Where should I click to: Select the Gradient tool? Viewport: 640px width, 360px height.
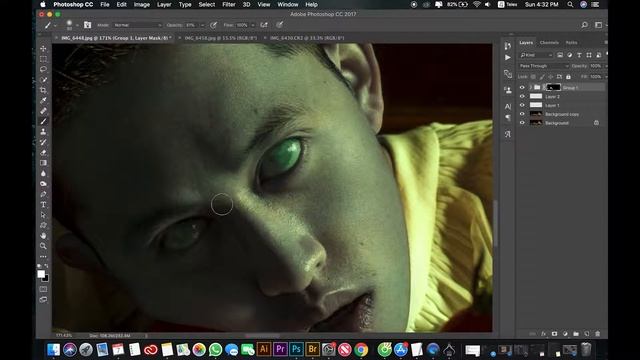(x=43, y=163)
